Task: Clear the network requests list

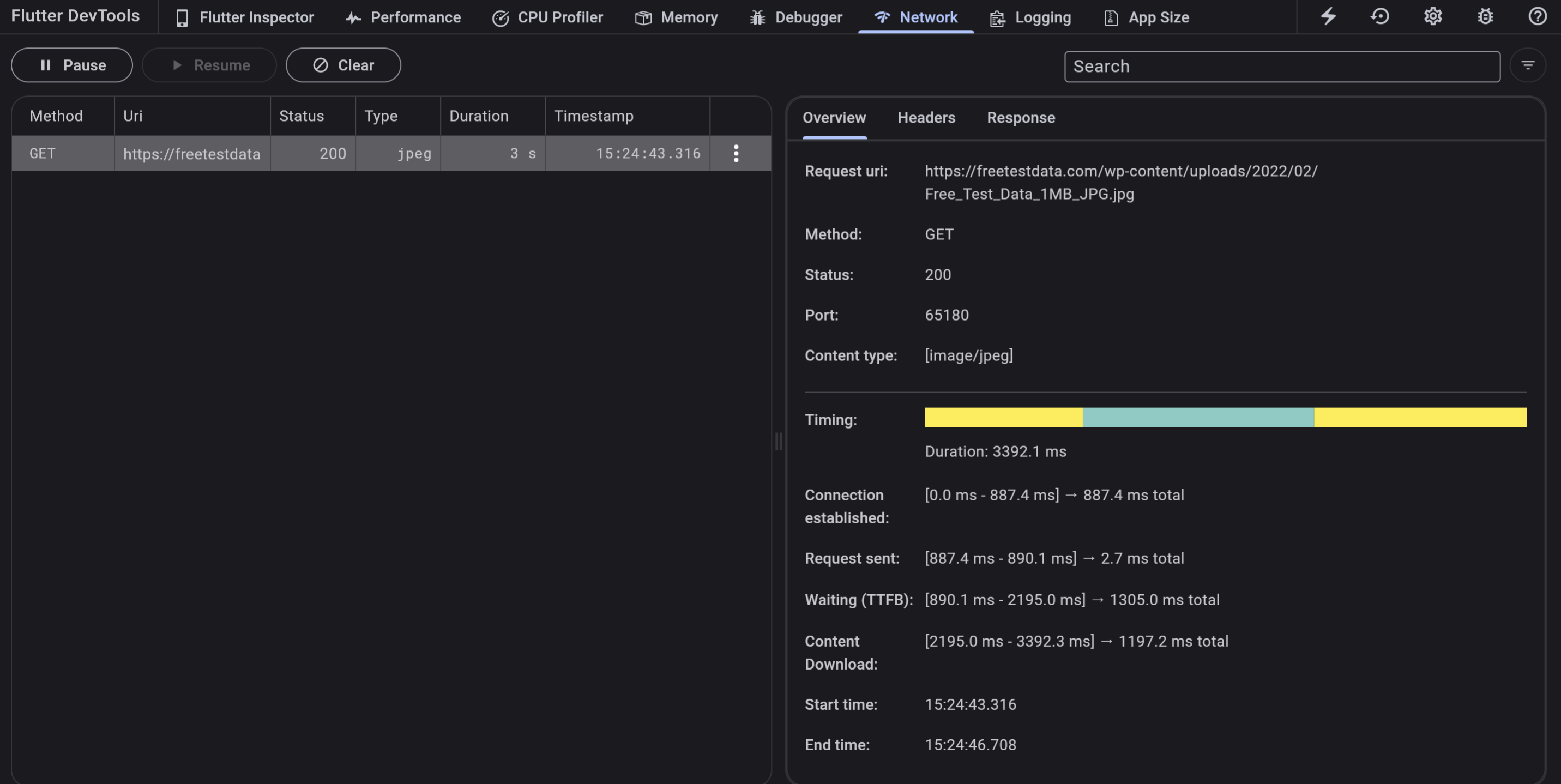Action: pyautogui.click(x=343, y=65)
